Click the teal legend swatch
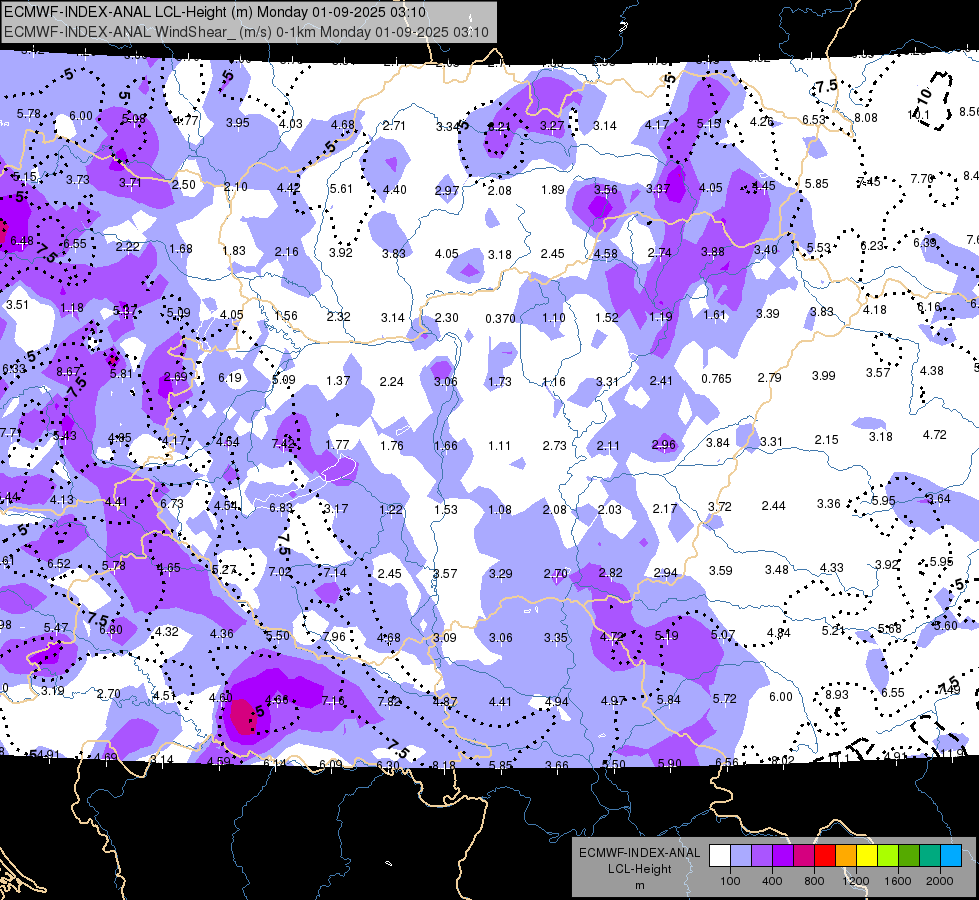979x900 pixels. point(930,856)
